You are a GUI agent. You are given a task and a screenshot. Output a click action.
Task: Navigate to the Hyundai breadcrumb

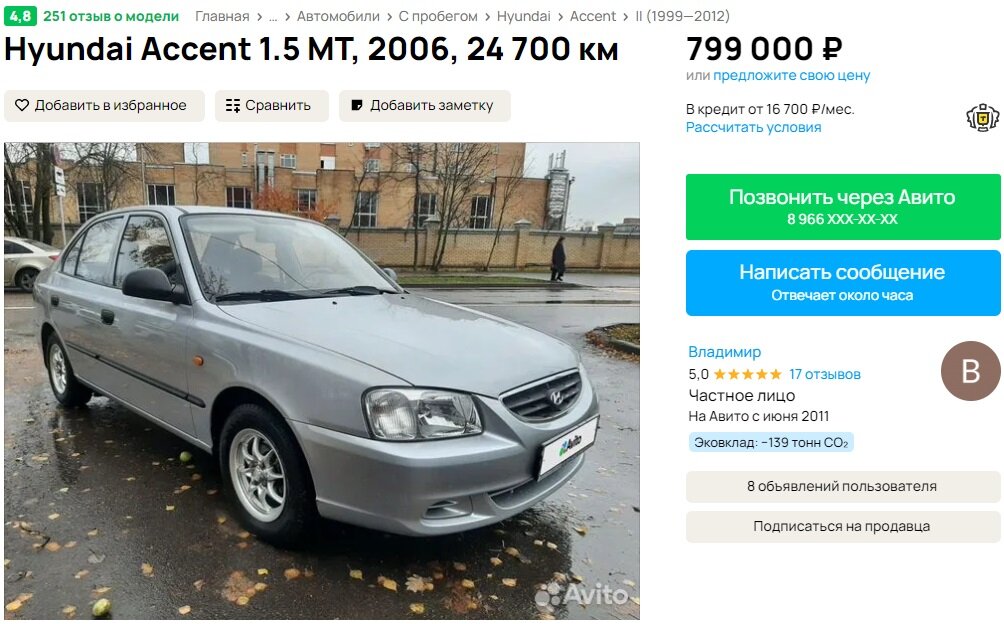pos(524,17)
